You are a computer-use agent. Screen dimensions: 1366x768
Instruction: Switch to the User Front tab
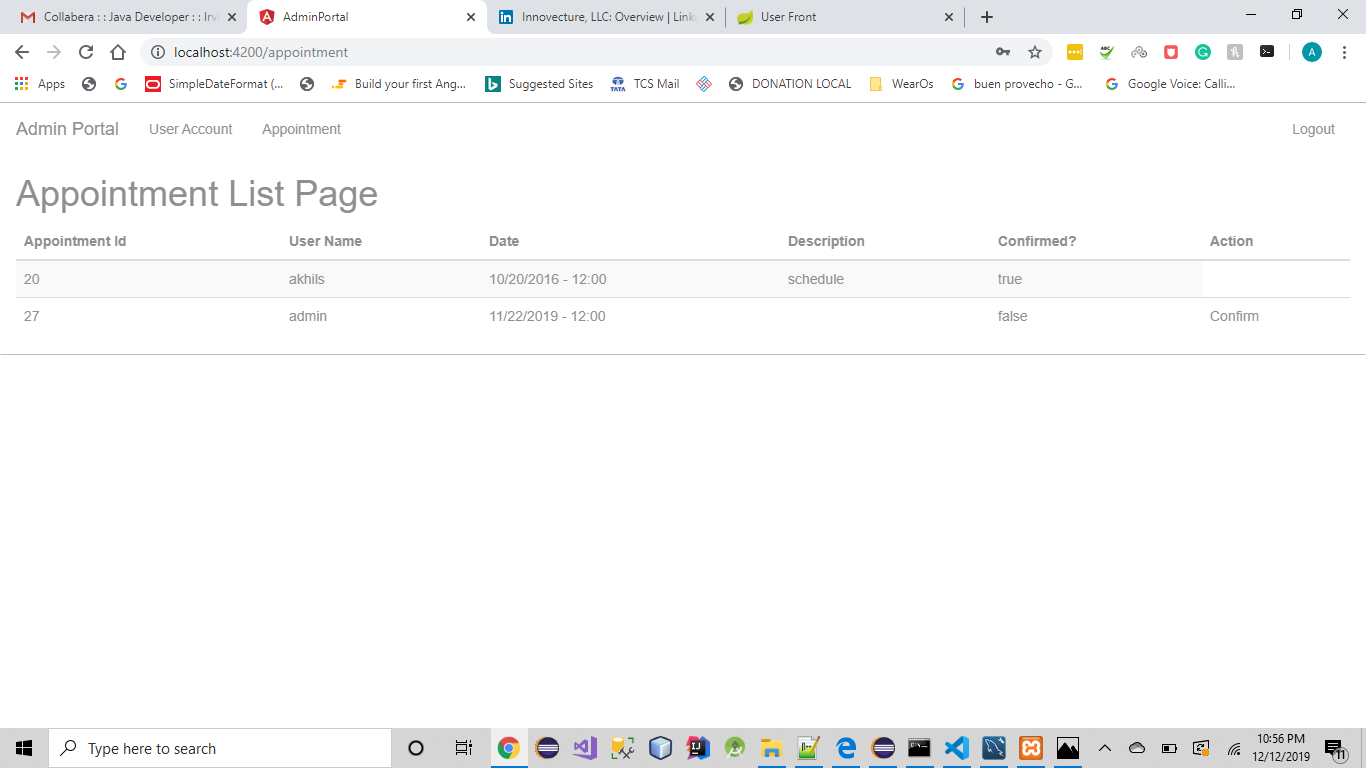coord(845,17)
